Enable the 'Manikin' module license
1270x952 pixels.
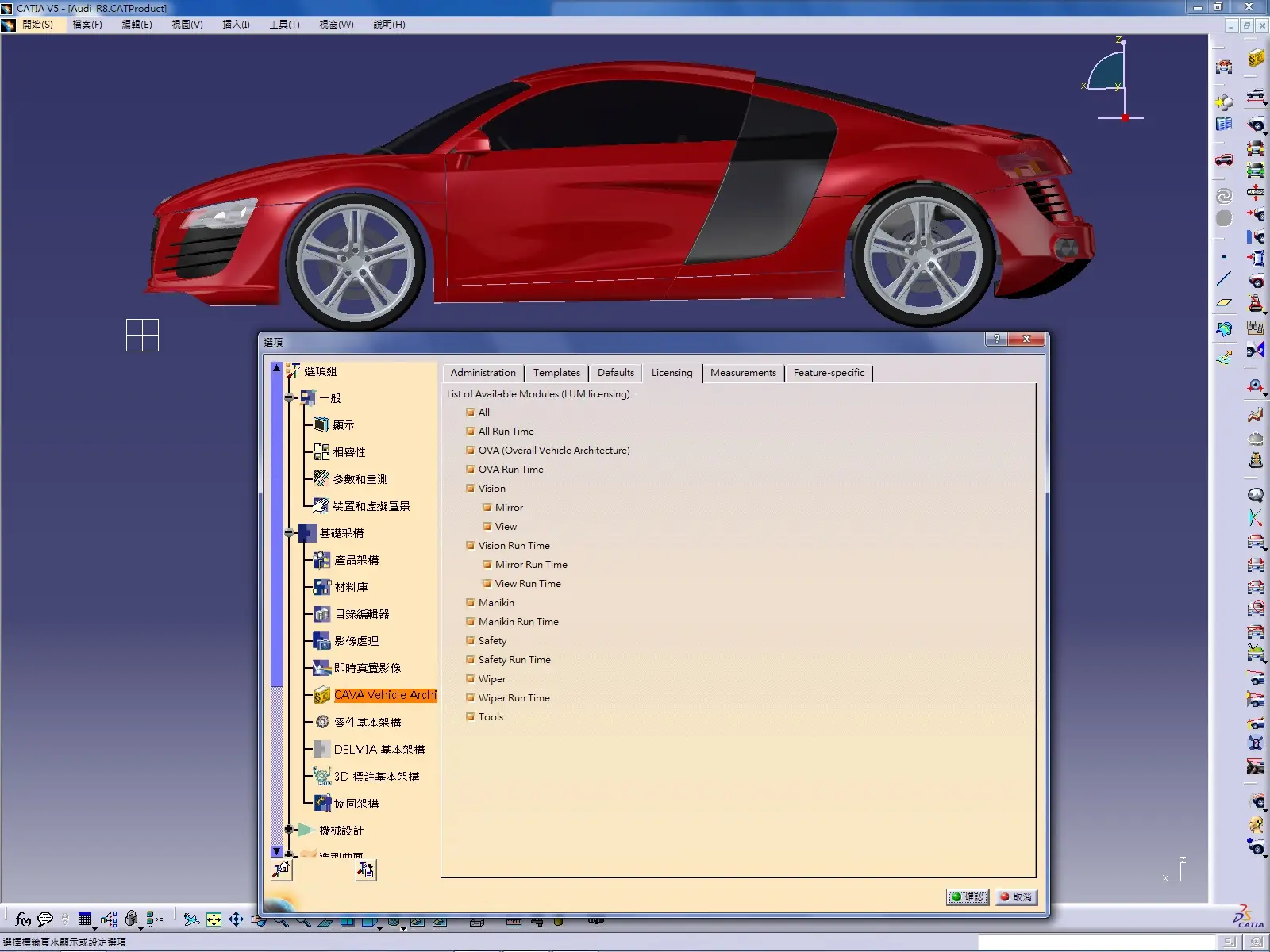[x=471, y=603]
